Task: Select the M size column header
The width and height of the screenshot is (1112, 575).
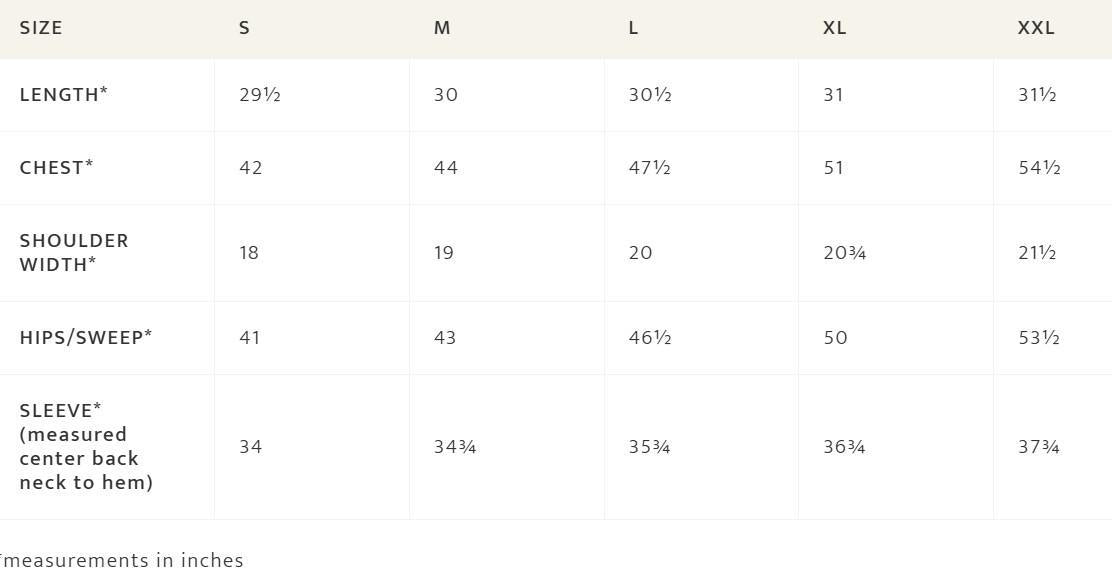Action: (442, 28)
